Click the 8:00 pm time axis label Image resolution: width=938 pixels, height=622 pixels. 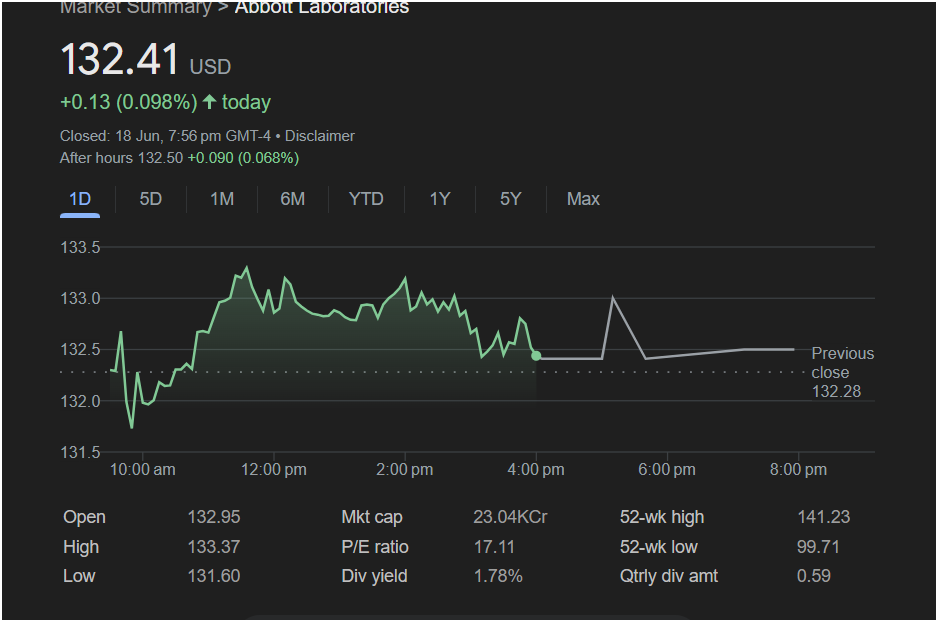pos(798,469)
